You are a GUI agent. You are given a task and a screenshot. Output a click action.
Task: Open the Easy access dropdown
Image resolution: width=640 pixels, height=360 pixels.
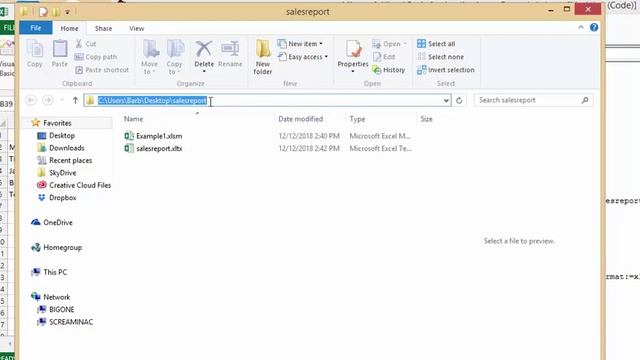coord(303,57)
